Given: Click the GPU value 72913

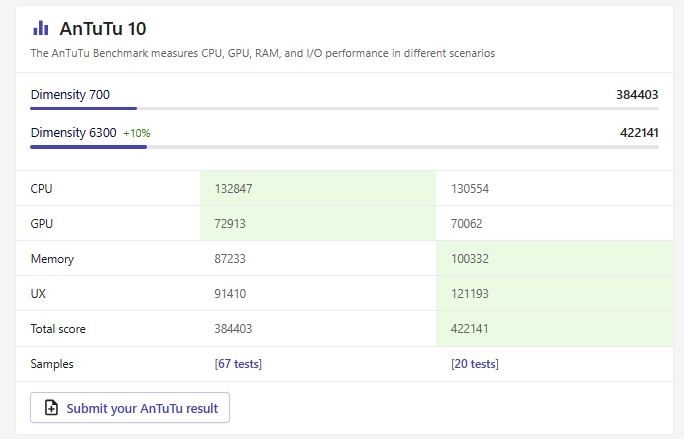Looking at the screenshot, I should coord(230,224).
